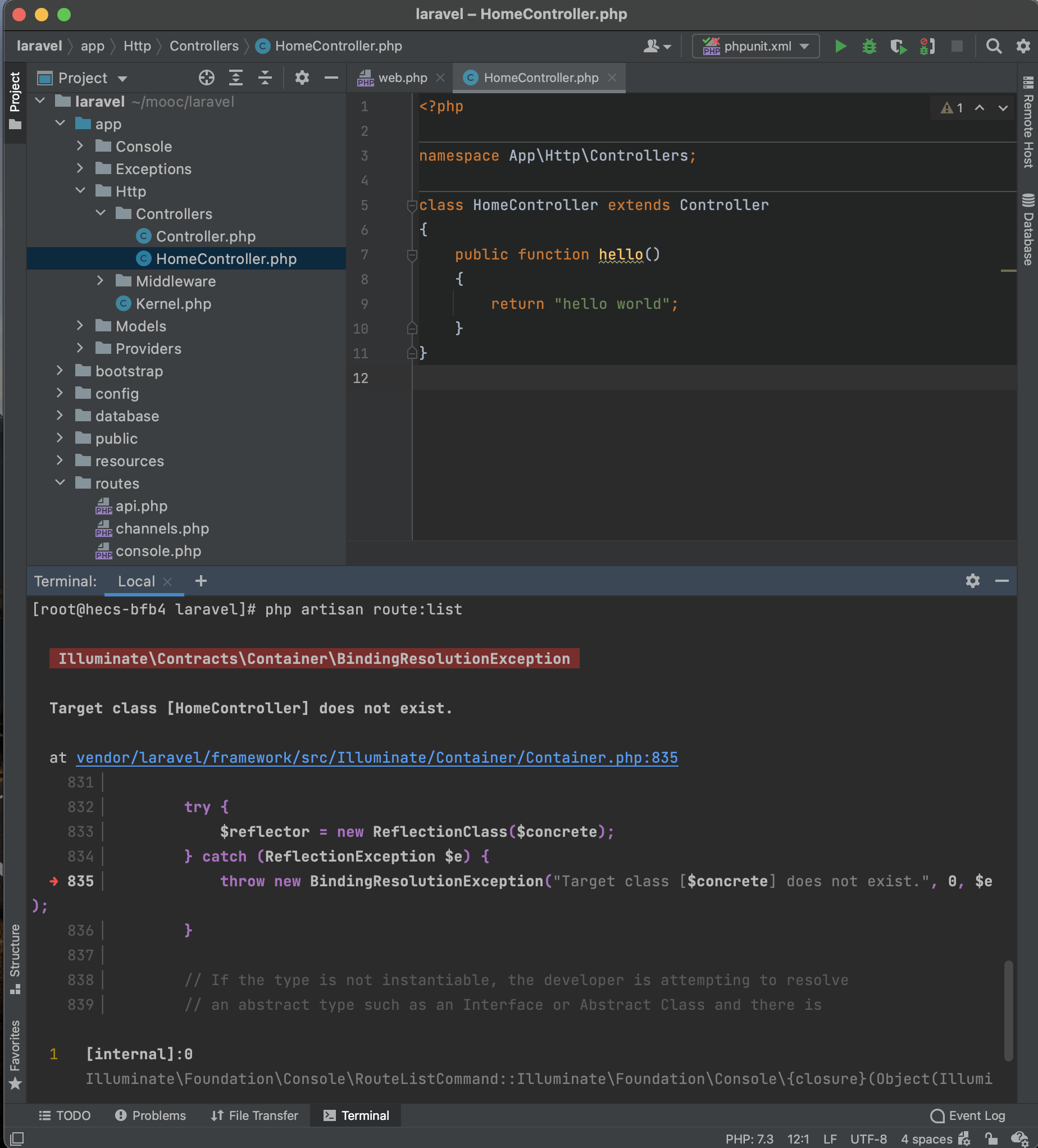Collapse the routes folder

pyautogui.click(x=60, y=483)
